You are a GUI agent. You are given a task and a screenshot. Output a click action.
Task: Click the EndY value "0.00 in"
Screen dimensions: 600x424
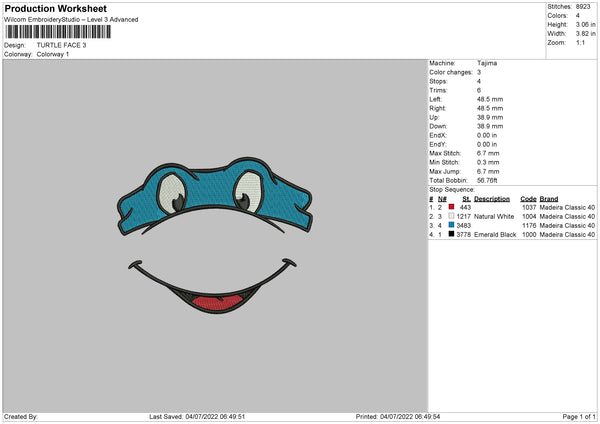487,144
